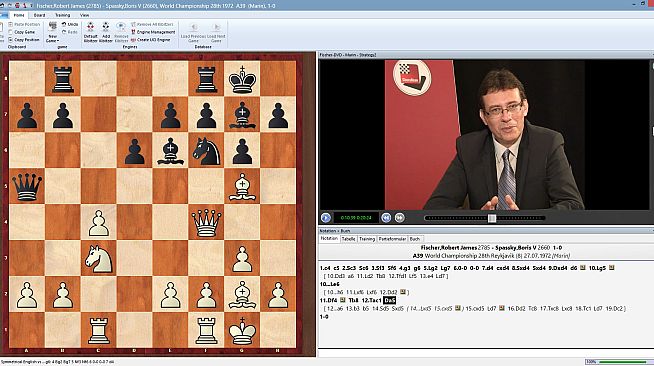Image resolution: width=654 pixels, height=366 pixels.
Task: Open the Training ribbon tab
Action: [63, 15]
